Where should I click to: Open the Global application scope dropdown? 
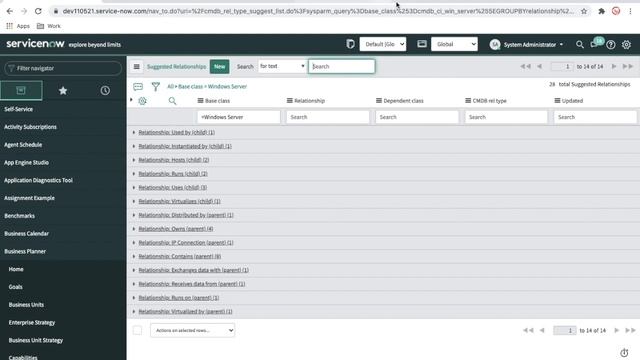pos(454,44)
